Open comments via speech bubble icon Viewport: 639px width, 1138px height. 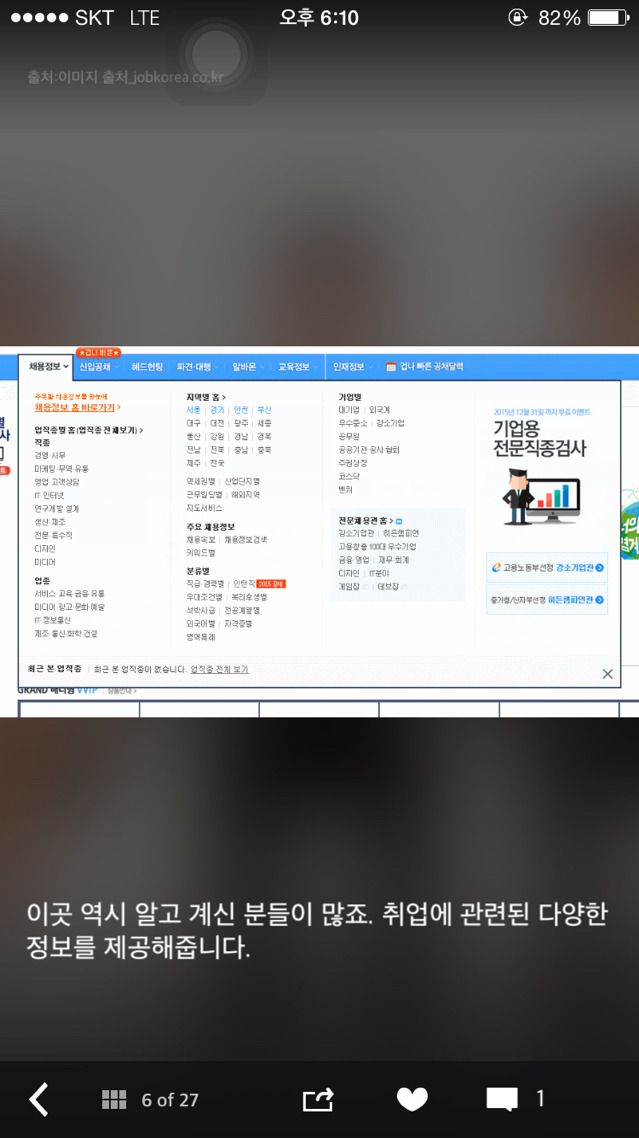point(502,1100)
